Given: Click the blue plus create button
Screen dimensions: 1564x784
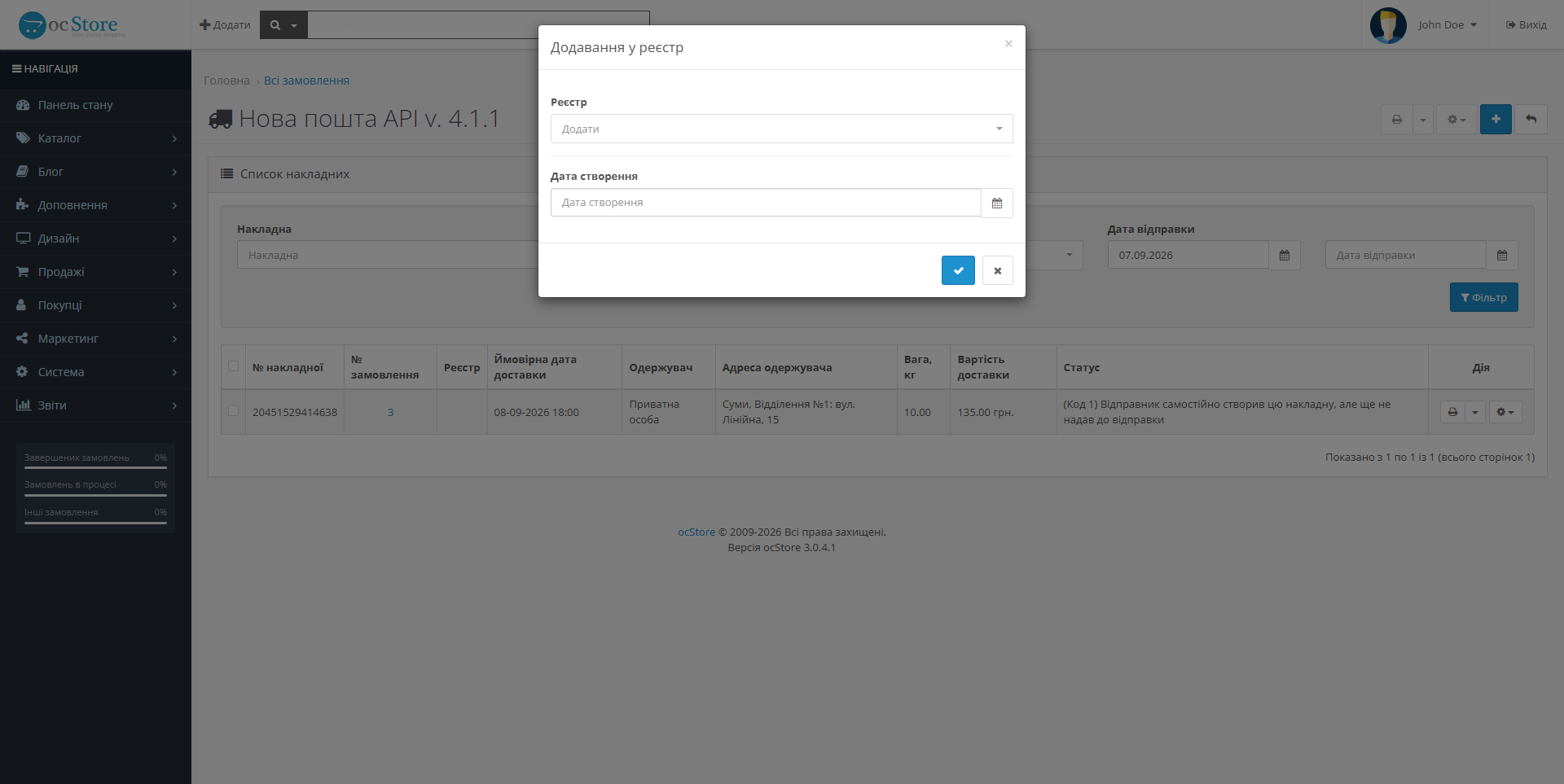Looking at the screenshot, I should pos(1496,120).
